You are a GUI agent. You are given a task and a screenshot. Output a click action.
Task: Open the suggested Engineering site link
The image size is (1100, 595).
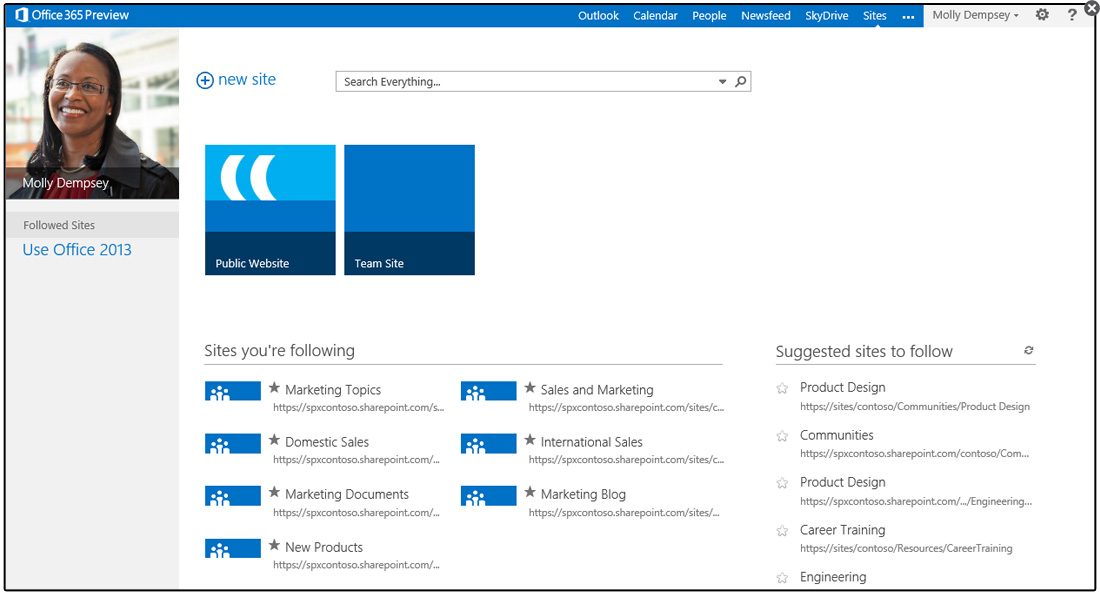(x=833, y=577)
